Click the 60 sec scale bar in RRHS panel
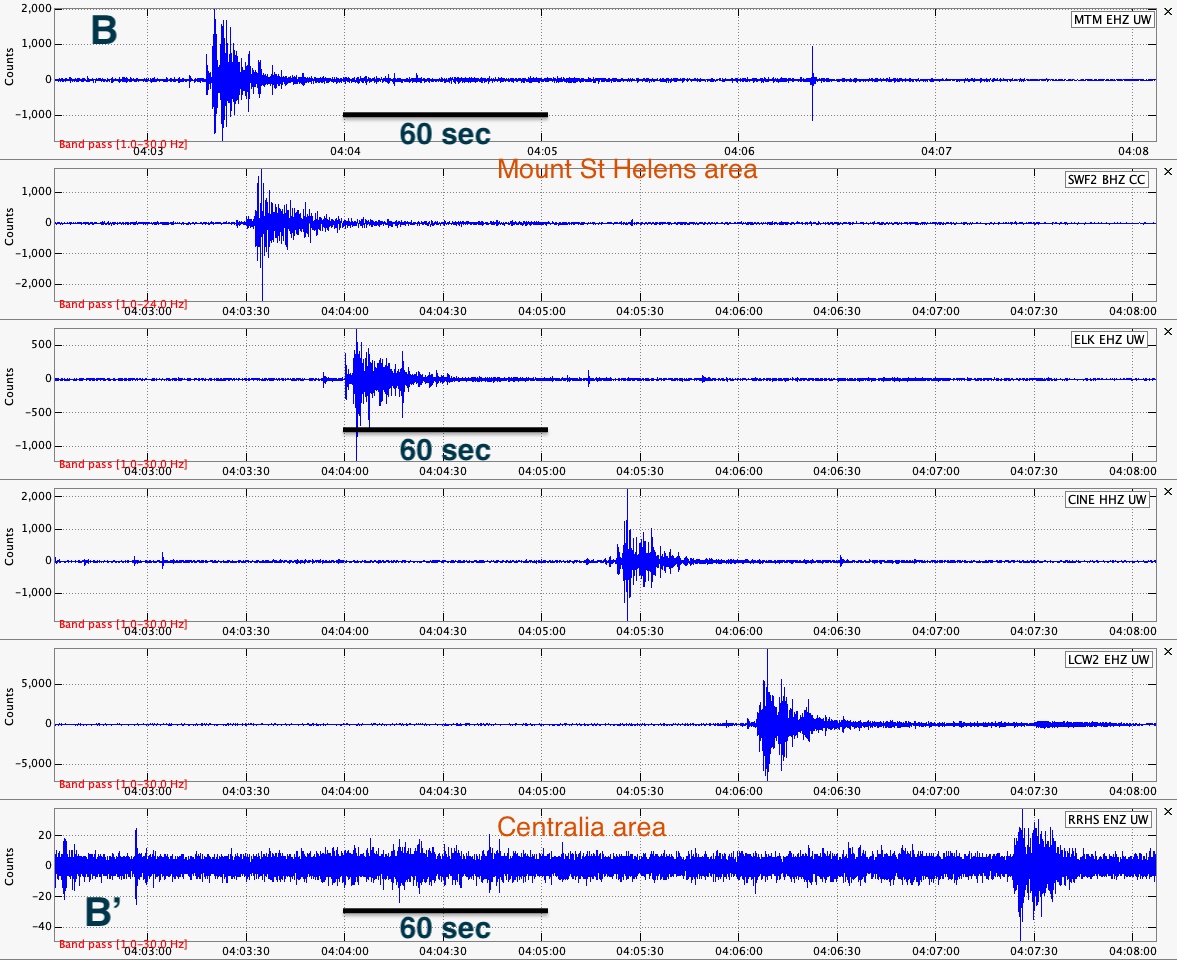The width and height of the screenshot is (1177, 960). pos(445,911)
